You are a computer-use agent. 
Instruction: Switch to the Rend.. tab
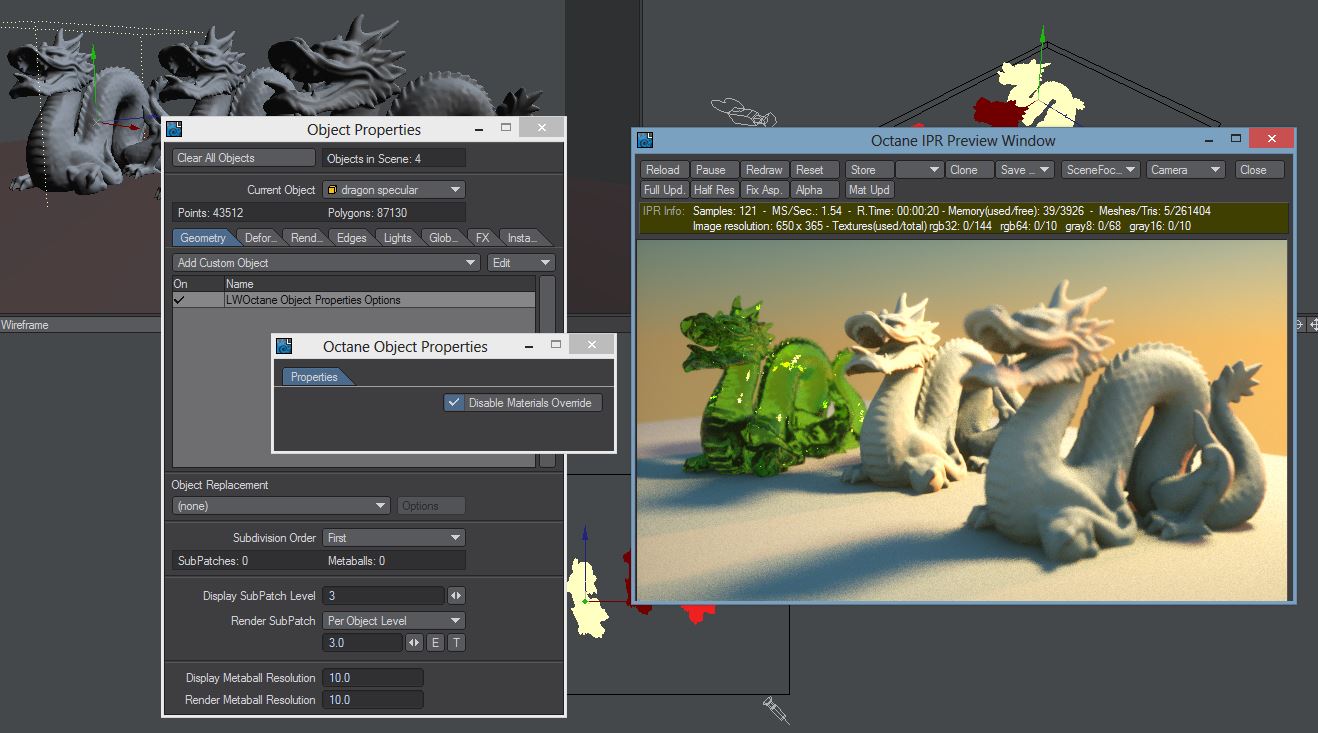[305, 238]
